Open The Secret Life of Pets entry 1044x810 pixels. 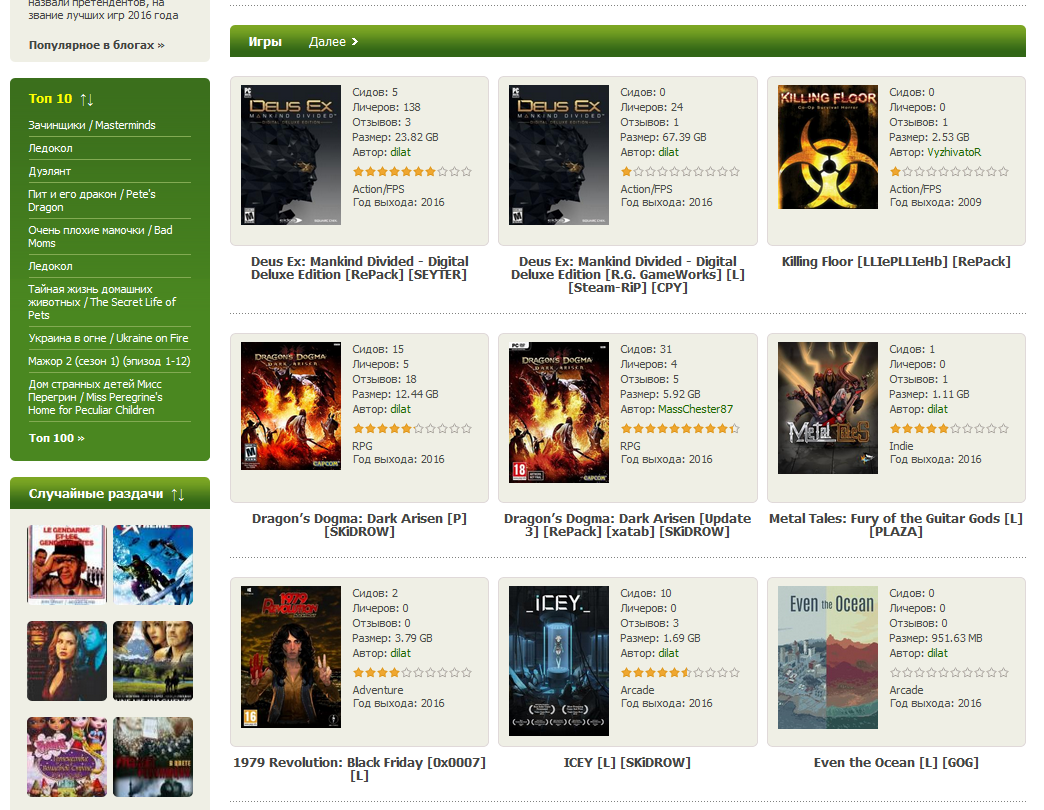point(102,302)
